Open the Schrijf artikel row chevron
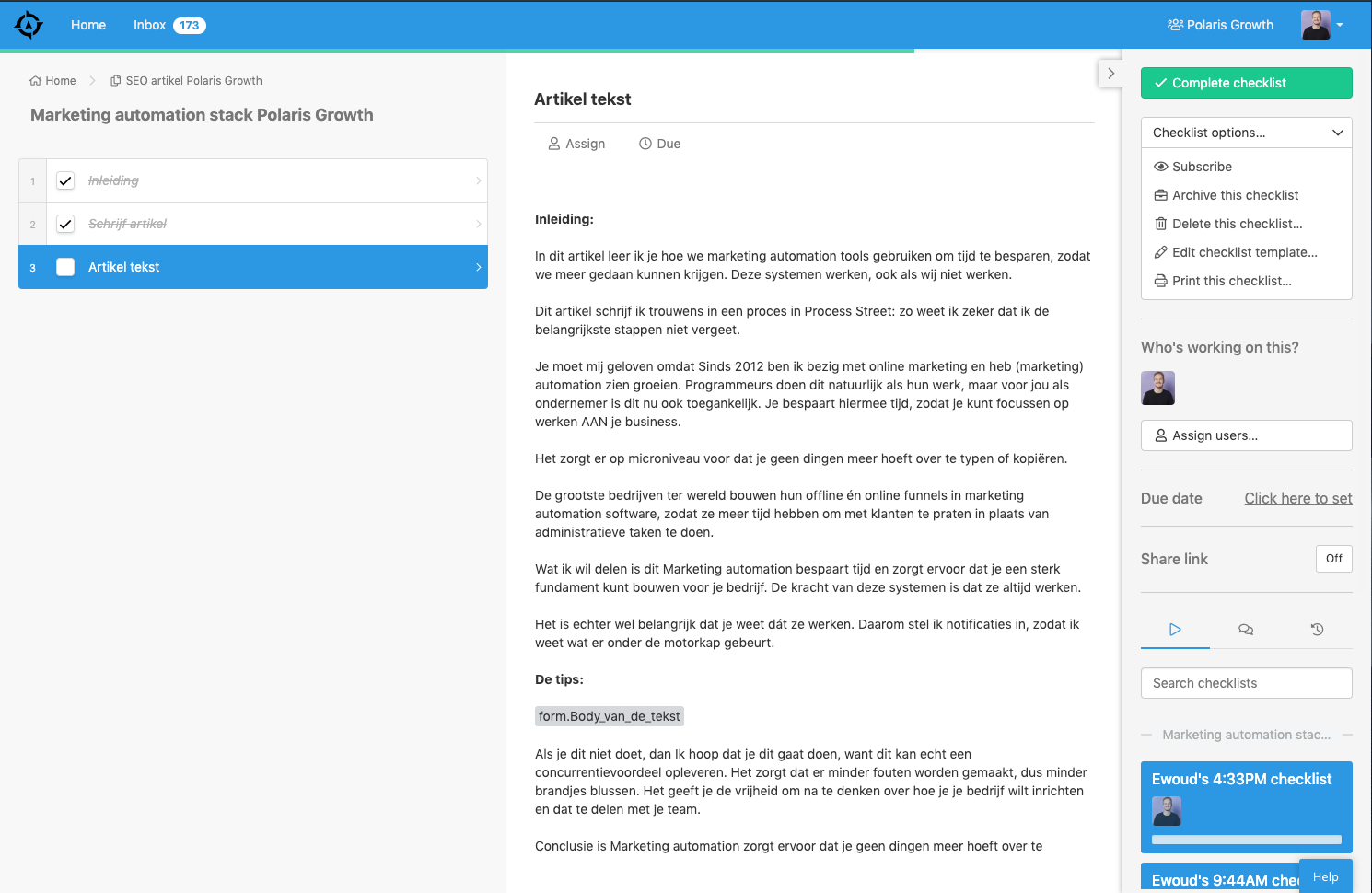Screen dimensions: 1372x893 478,224
